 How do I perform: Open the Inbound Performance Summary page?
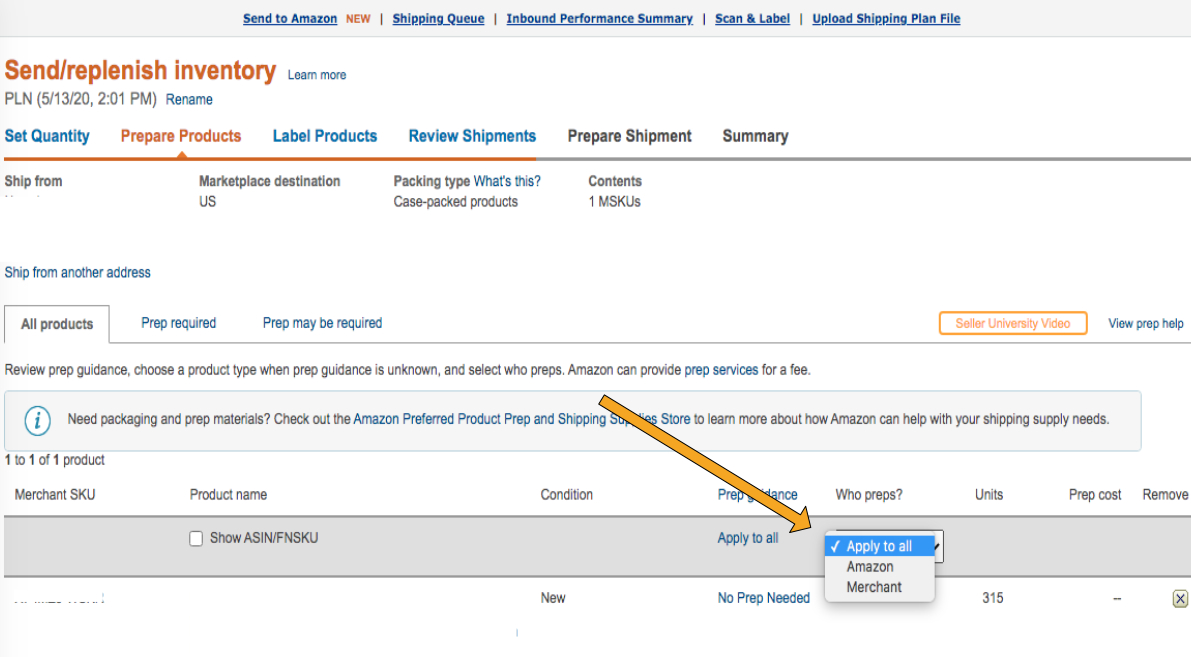(599, 18)
